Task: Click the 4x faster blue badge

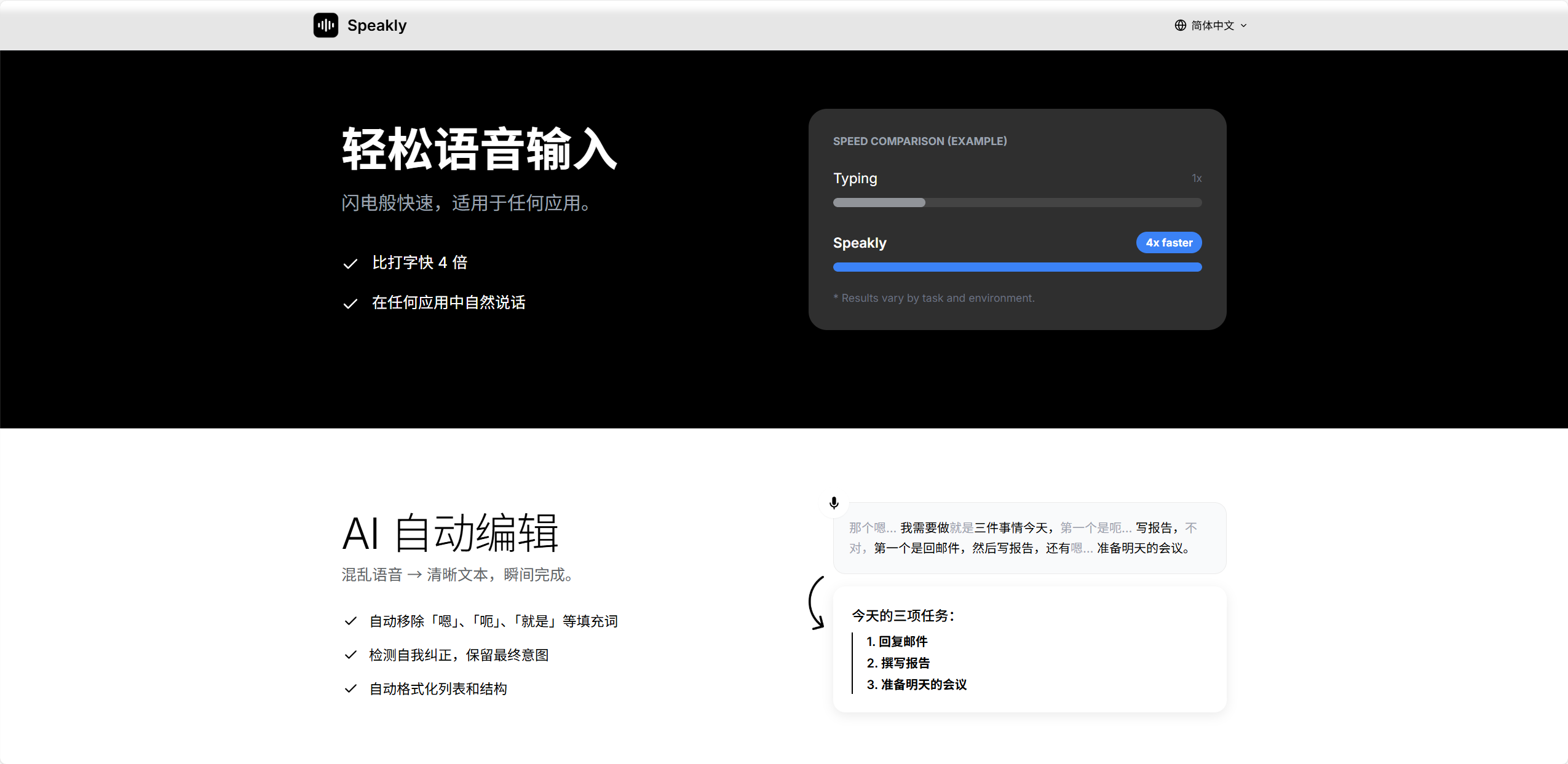Action: tap(1169, 243)
